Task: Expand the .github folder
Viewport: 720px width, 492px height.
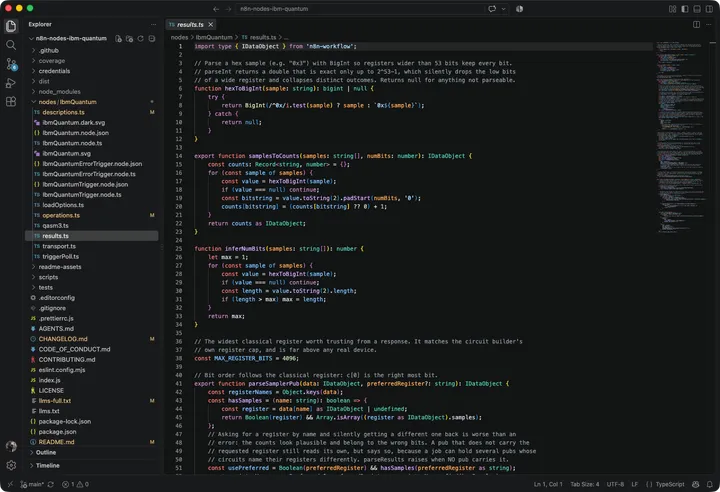Action: (92, 51)
